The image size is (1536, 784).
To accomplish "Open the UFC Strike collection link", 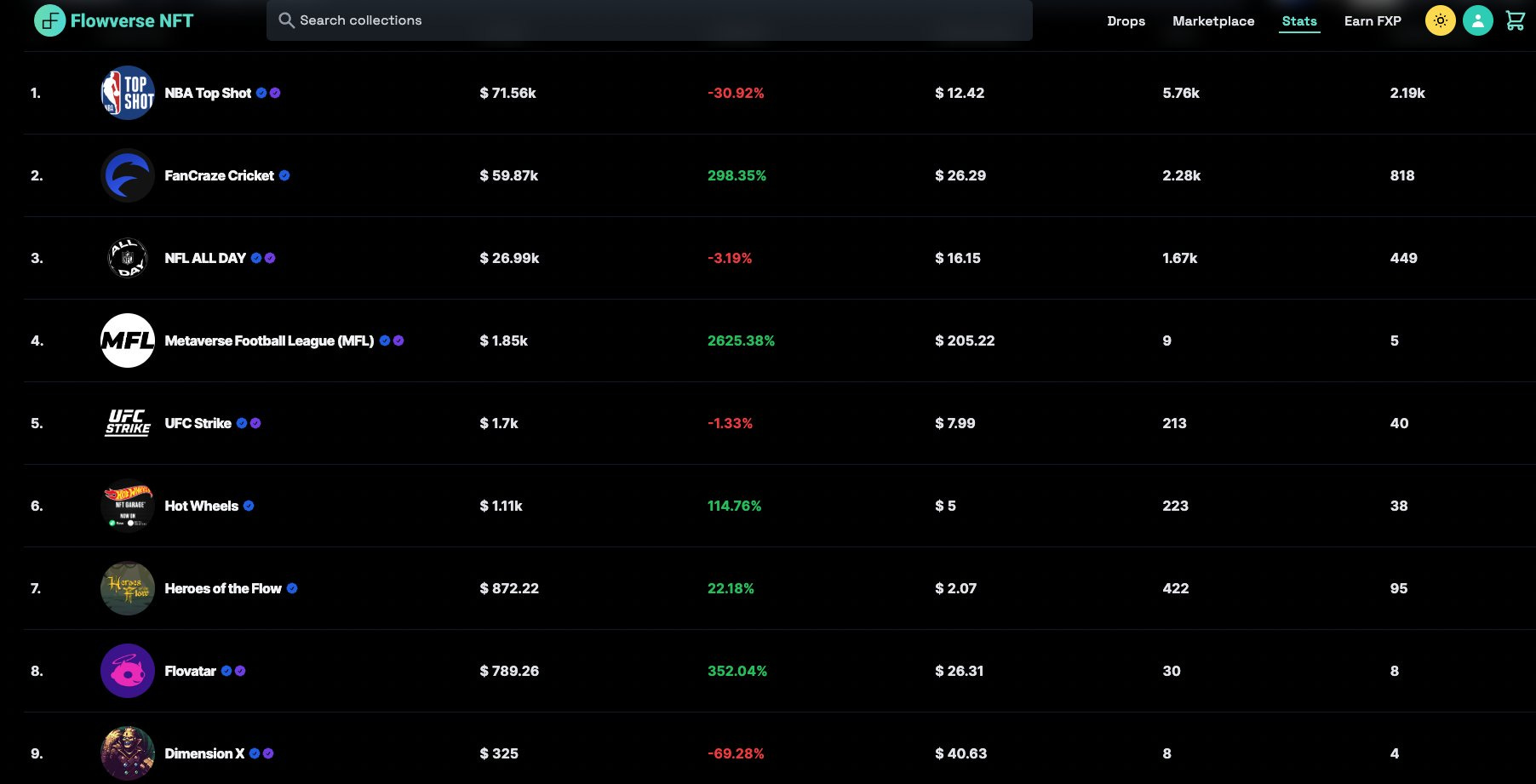I will [x=198, y=423].
